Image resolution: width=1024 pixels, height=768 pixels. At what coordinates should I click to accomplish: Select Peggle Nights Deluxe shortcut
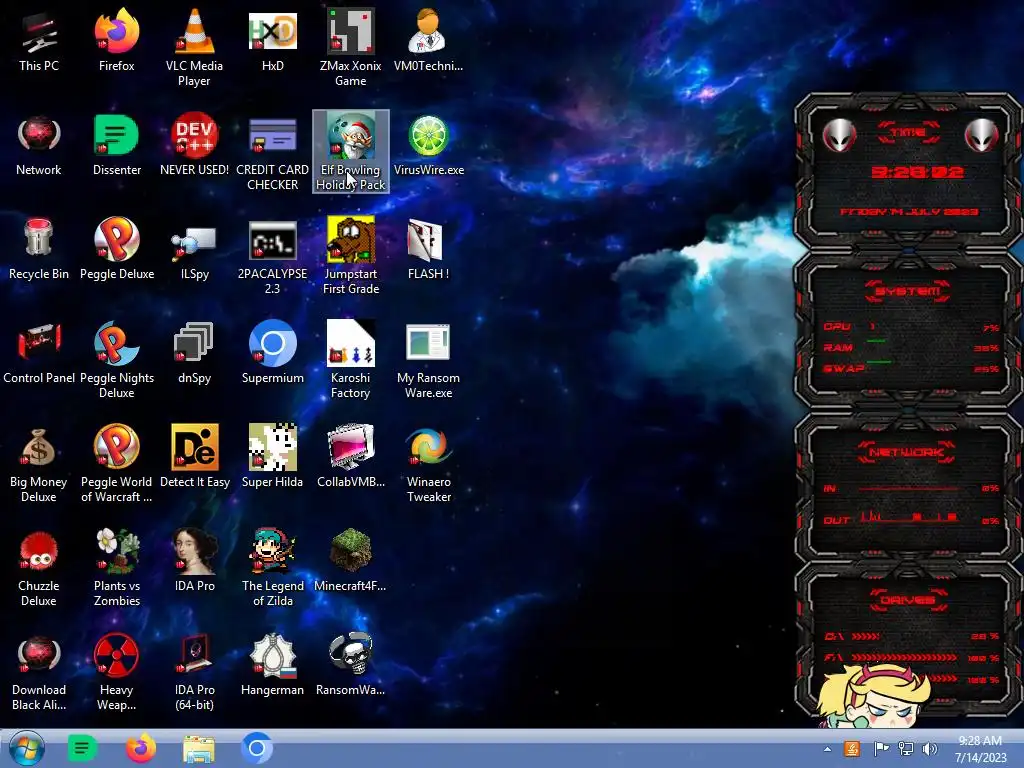(116, 360)
